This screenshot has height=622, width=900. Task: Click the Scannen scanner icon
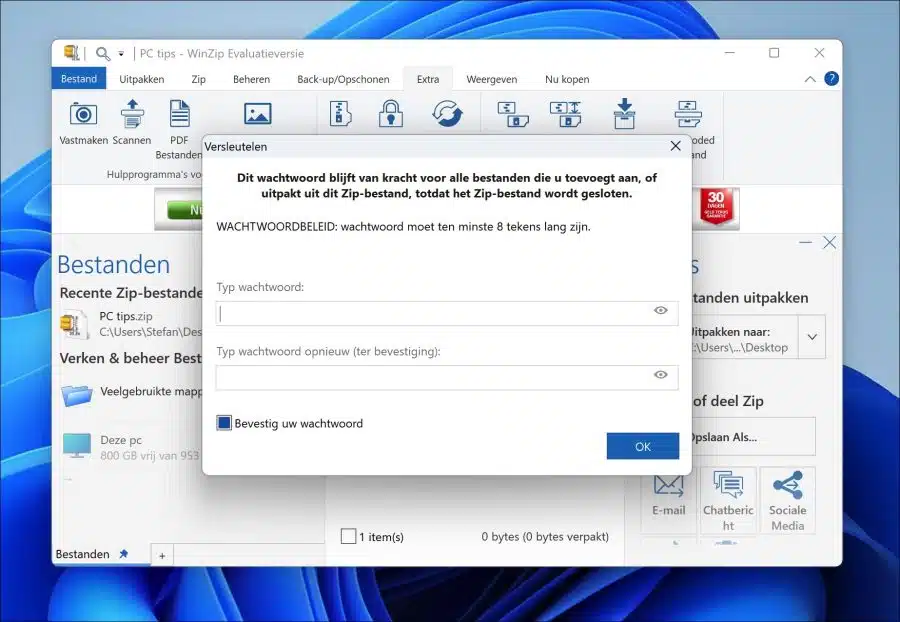pos(132,114)
